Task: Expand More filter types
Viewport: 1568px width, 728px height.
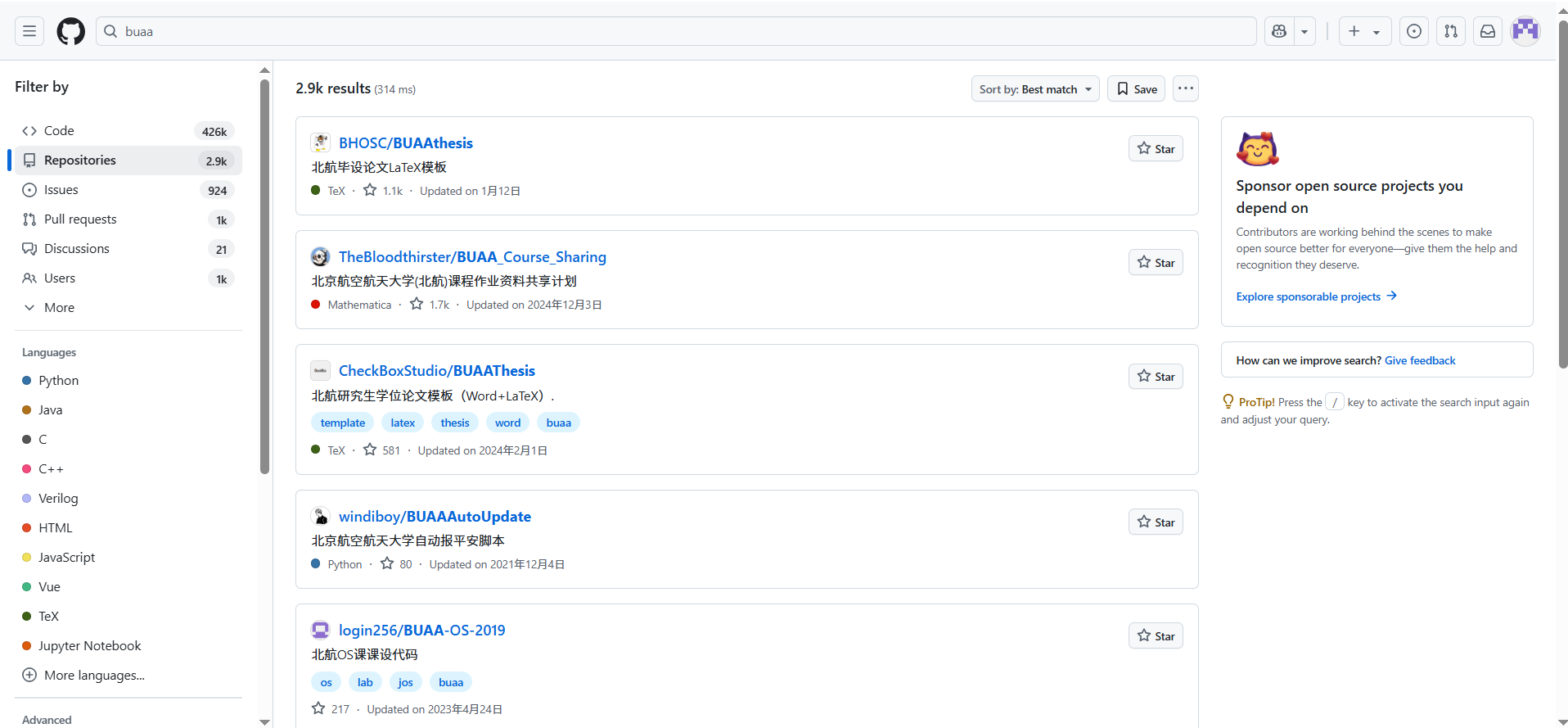Action: (x=128, y=308)
